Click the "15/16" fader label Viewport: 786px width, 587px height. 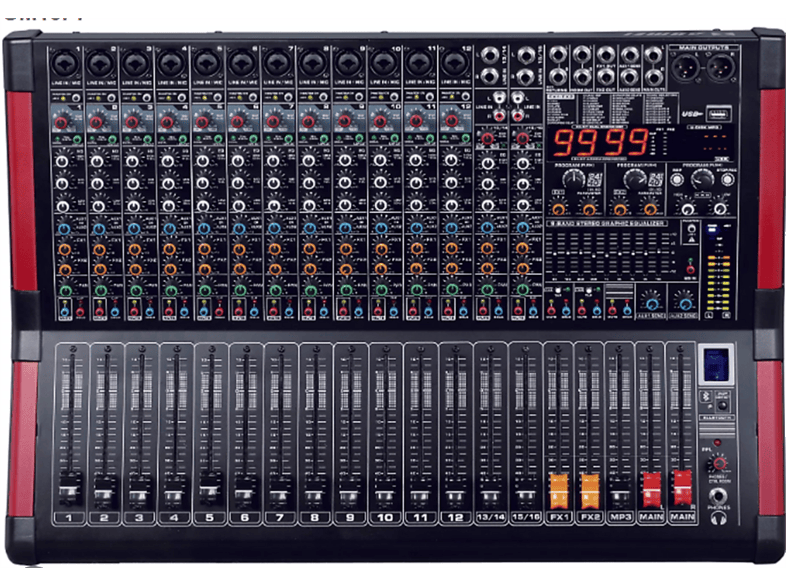coord(525,517)
